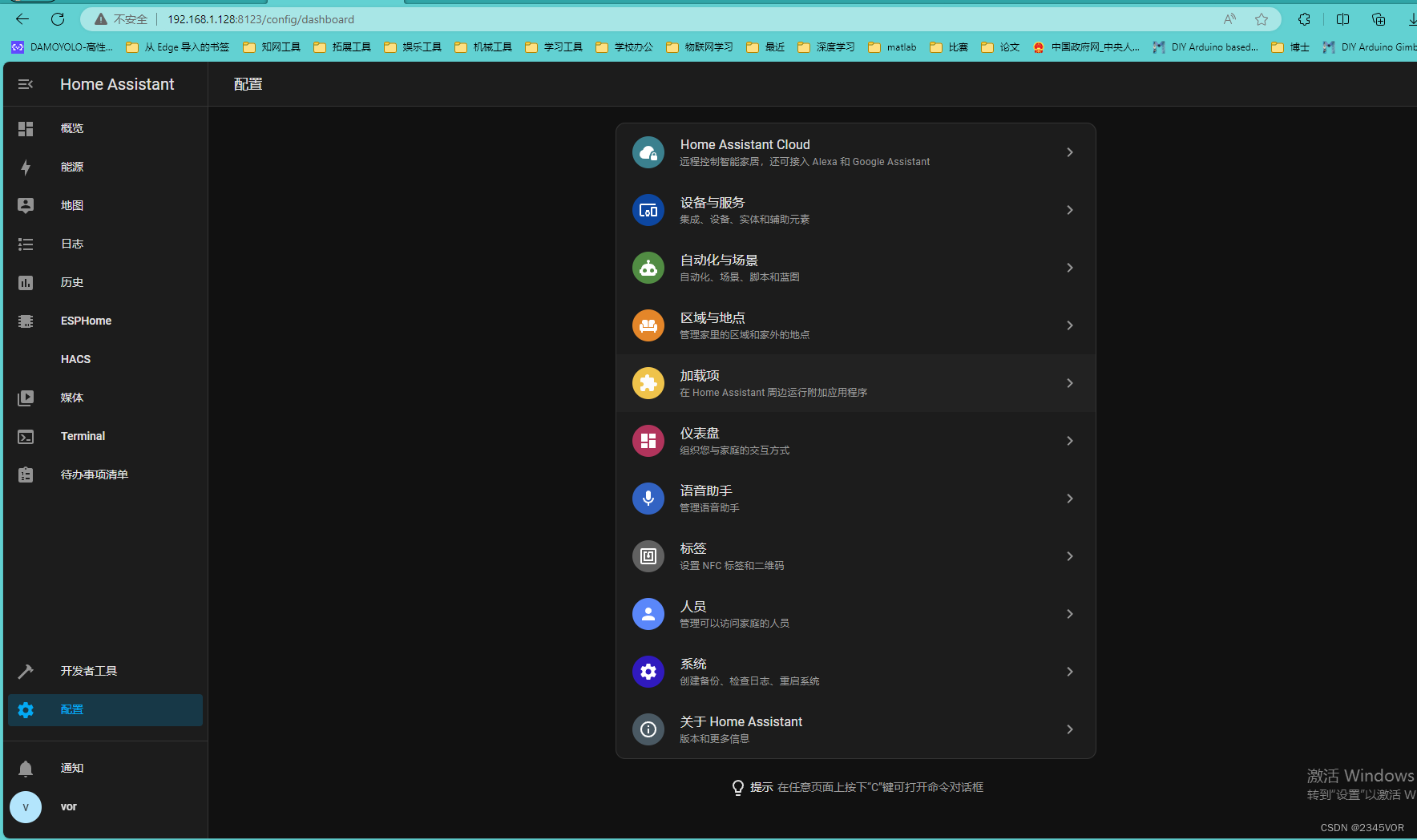Open the 历史 history chart icon
Image resolution: width=1417 pixels, height=840 pixels.
pos(26,282)
